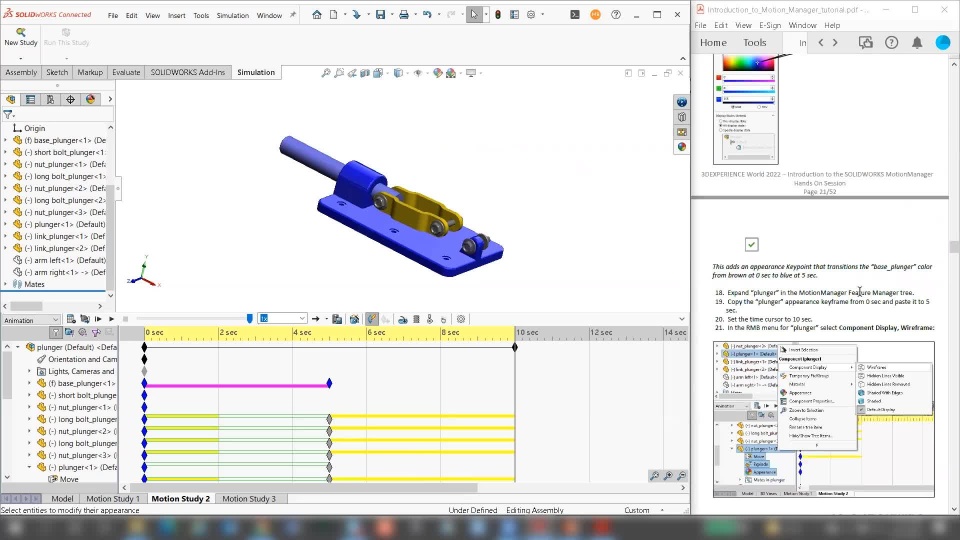This screenshot has width=960, height=540.
Task: Go to next document arrow in PDF viewer
Action: [834, 42]
